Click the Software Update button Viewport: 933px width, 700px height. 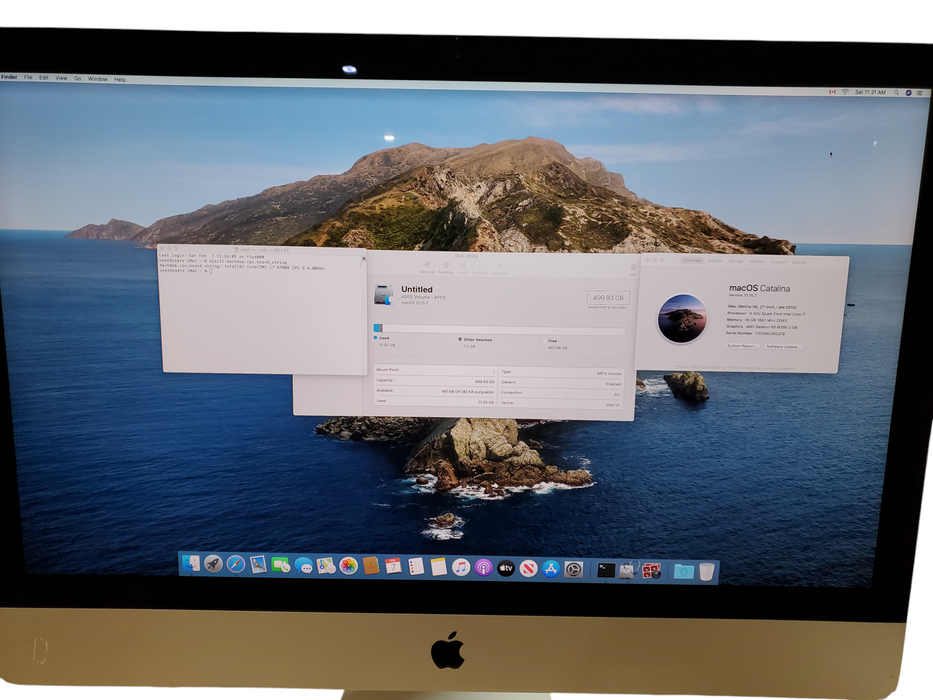tap(782, 346)
